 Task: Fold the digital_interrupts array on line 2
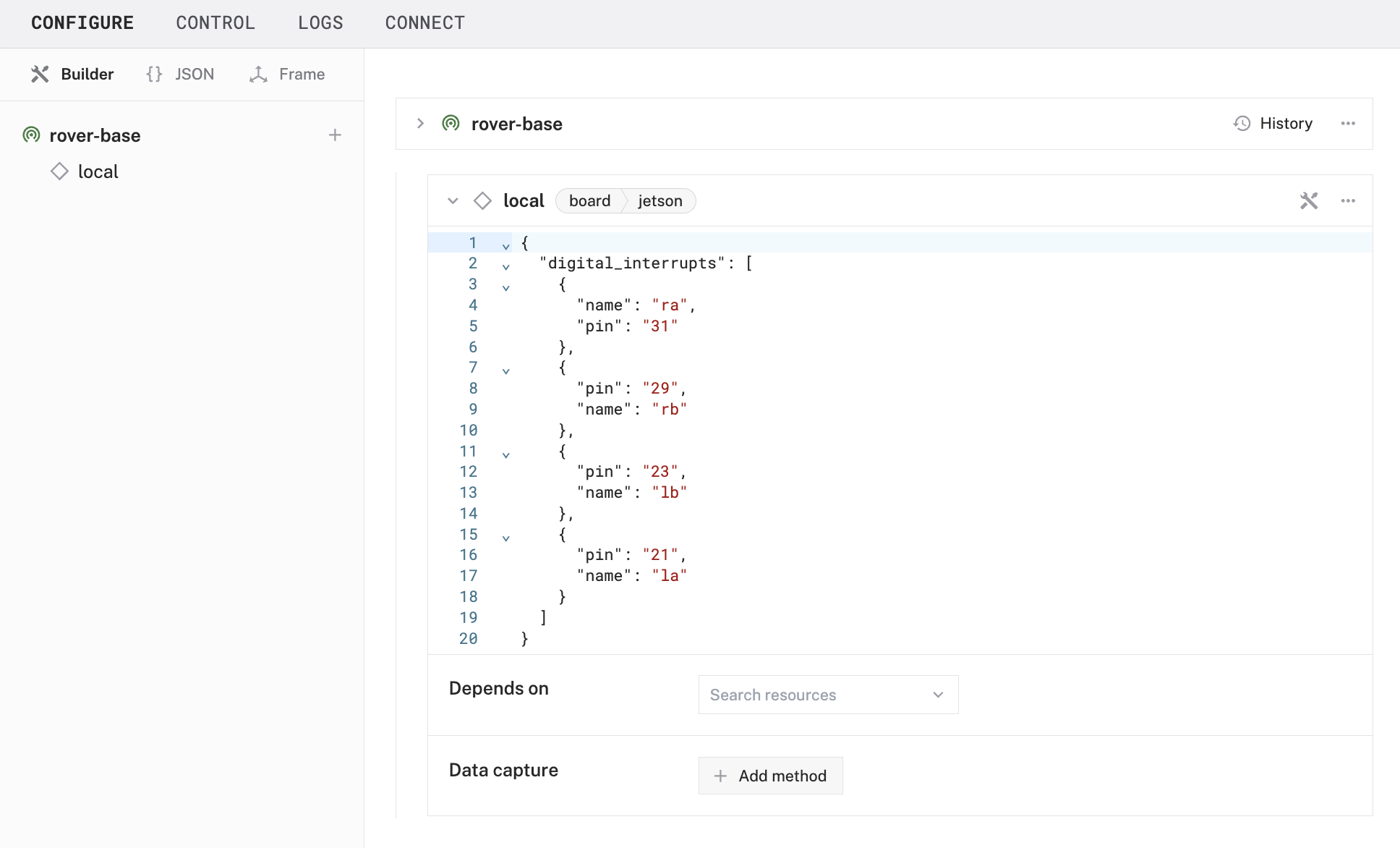[x=506, y=267]
